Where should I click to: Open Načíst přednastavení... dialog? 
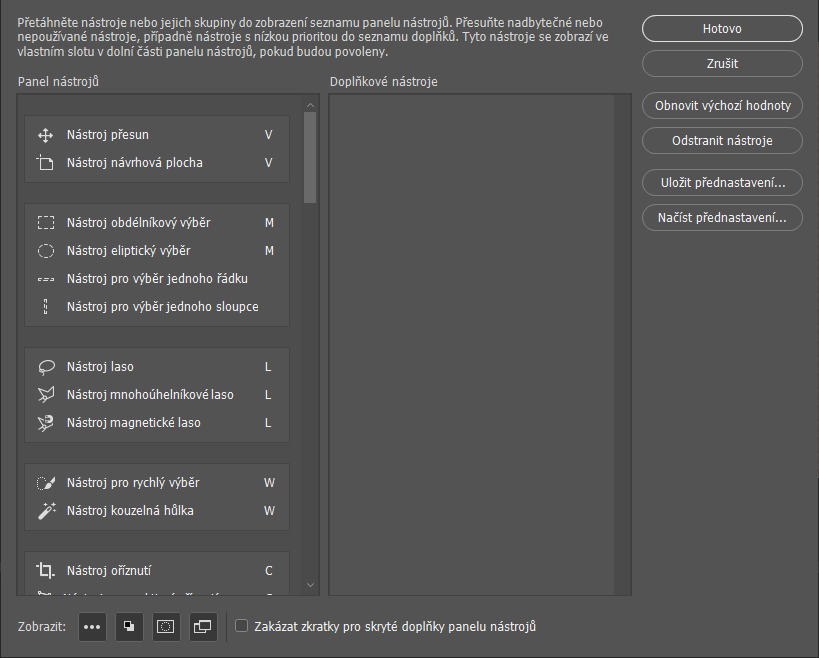pos(722,218)
